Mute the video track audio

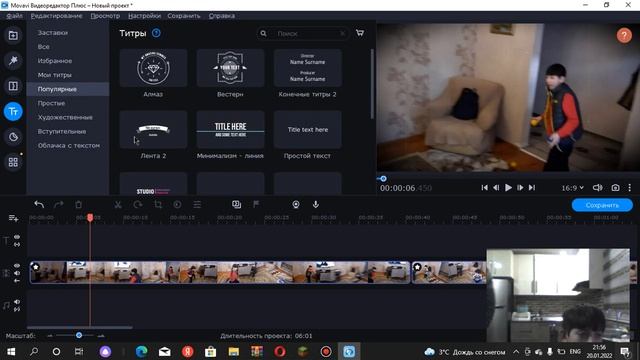click(x=17, y=273)
